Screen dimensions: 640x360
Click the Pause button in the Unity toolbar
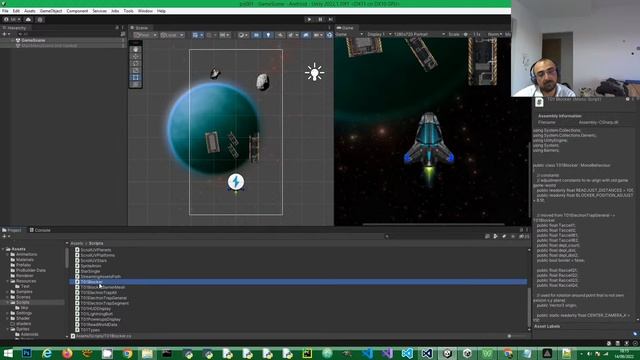point(320,19)
